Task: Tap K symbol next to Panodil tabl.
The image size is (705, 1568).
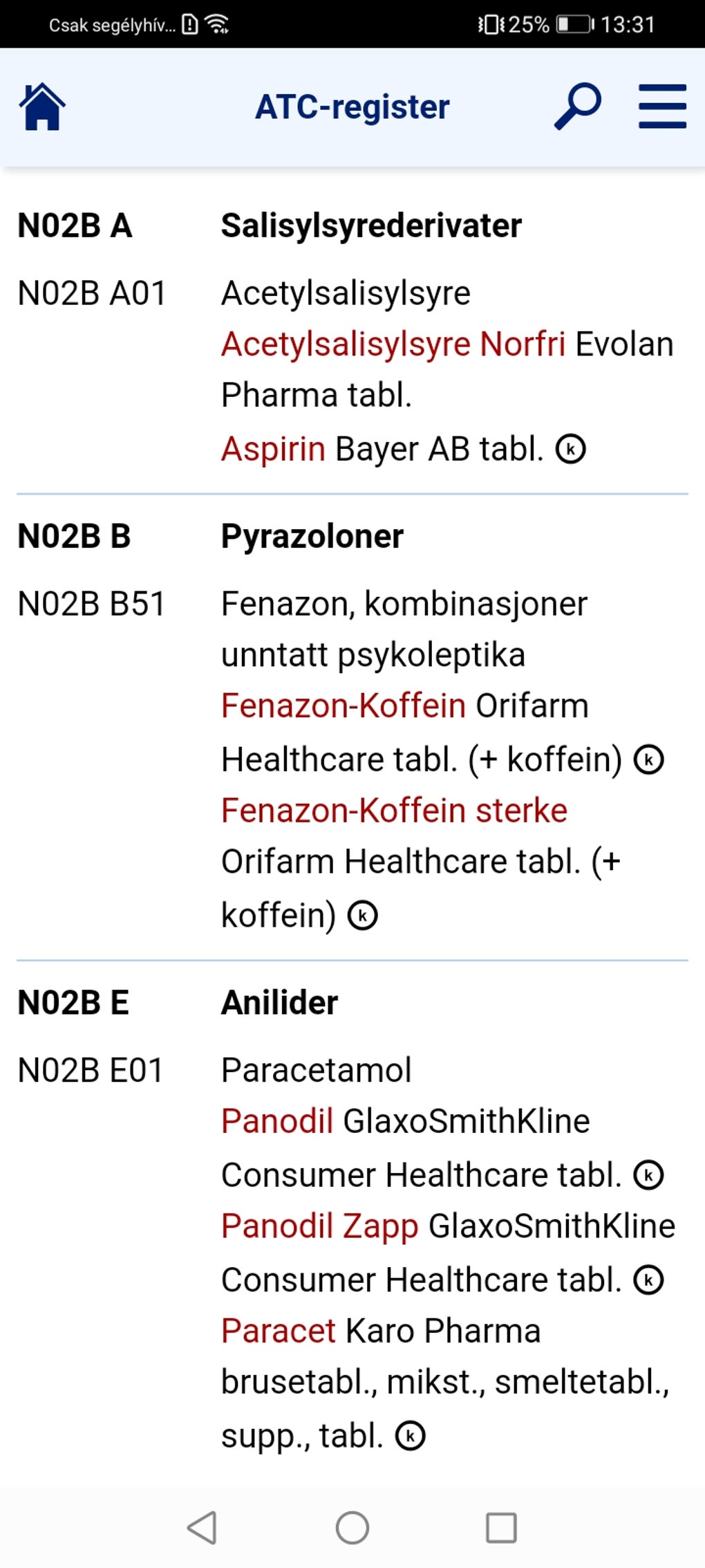Action: click(x=648, y=1175)
